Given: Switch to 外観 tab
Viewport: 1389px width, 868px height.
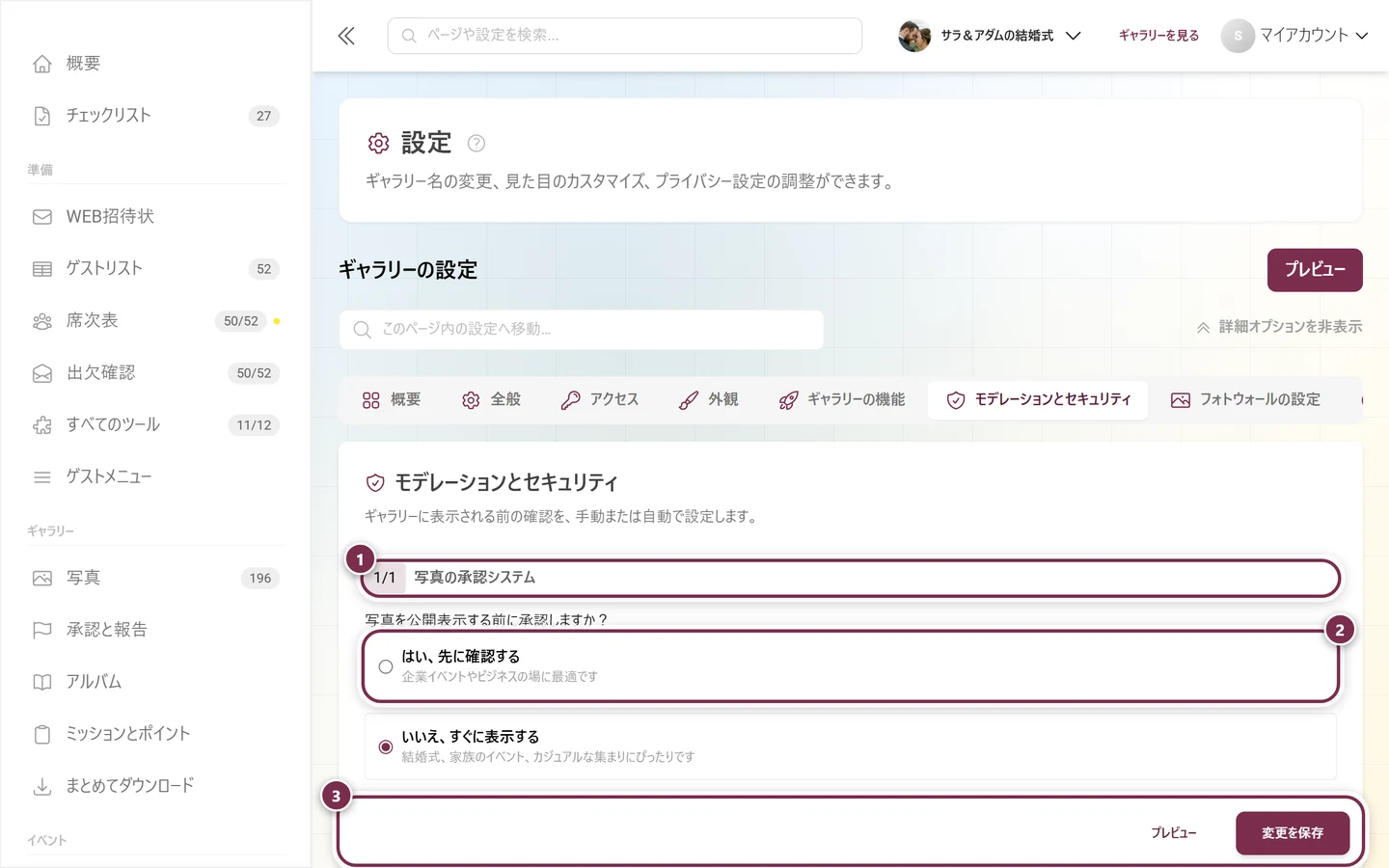Looking at the screenshot, I should 709,400.
